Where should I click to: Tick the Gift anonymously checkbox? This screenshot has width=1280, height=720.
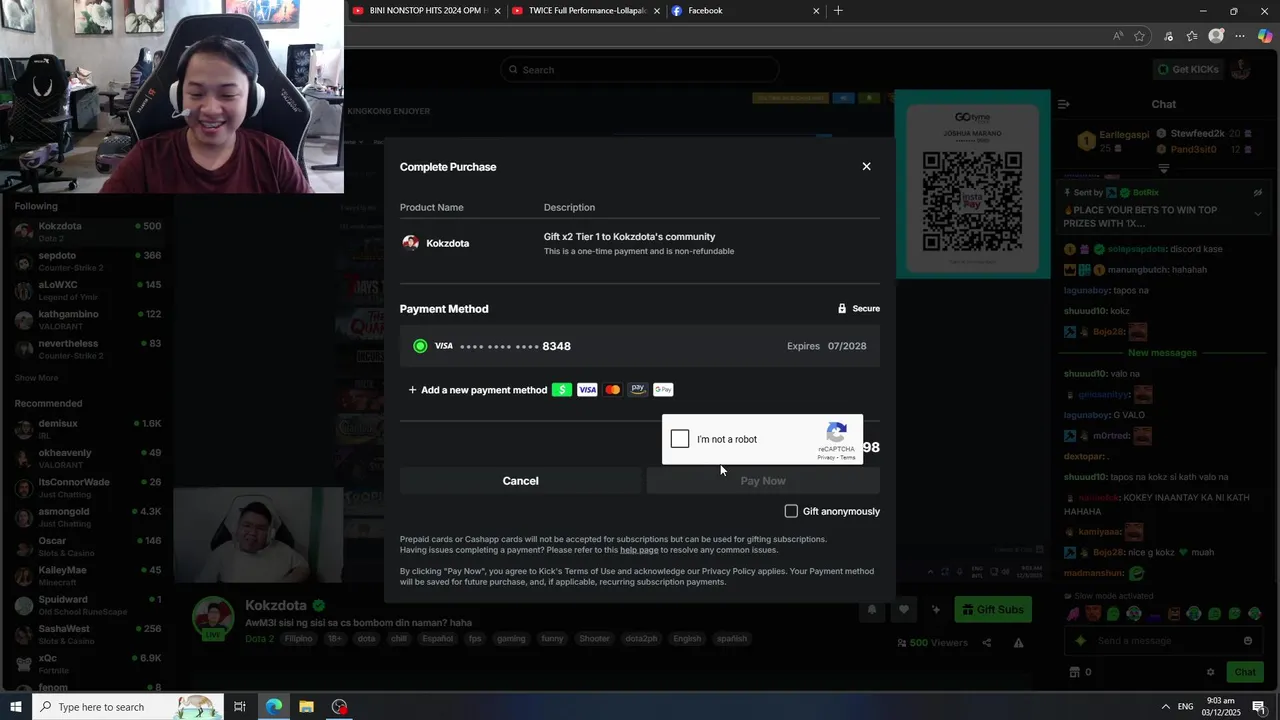point(791,511)
